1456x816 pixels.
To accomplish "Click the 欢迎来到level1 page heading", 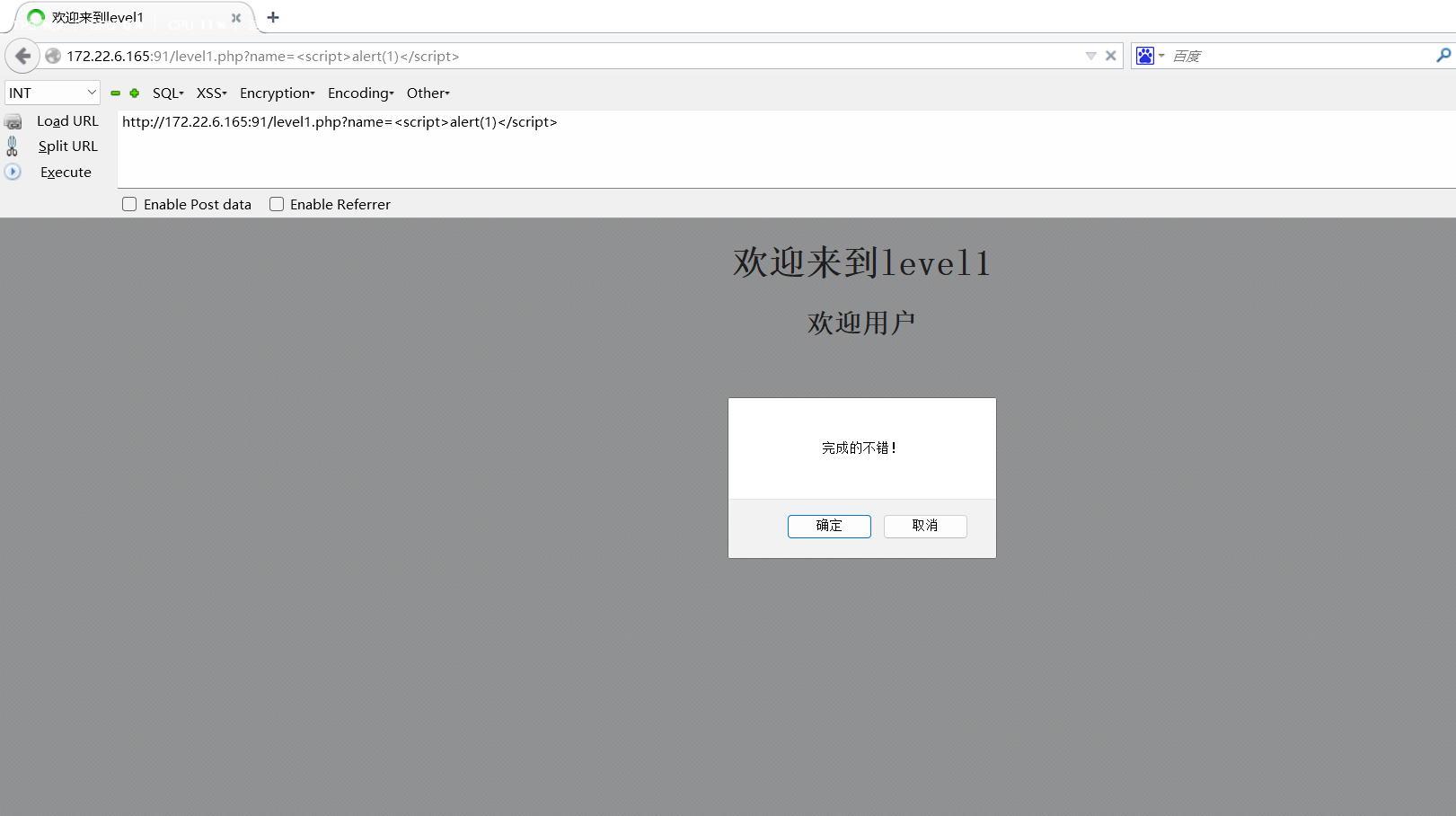I will (862, 263).
